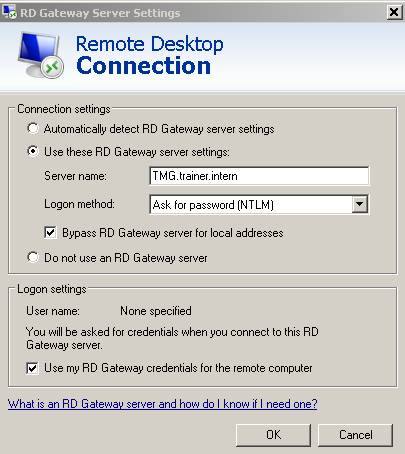Viewport: 405px width, 454px height.
Task: Toggle Bypass RD Gateway server for local addresses
Action: point(50,232)
